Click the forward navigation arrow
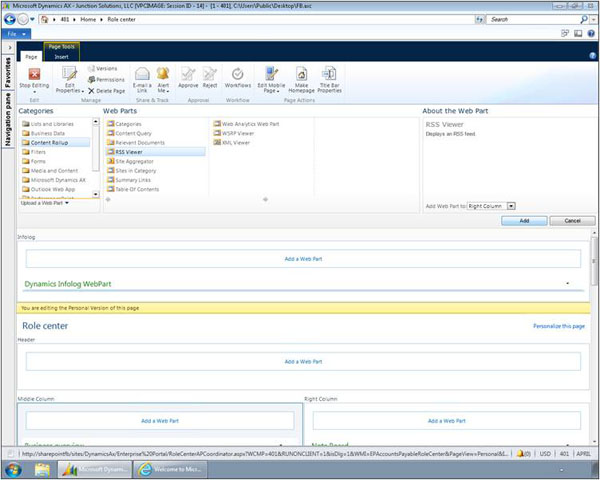Screen dimensions: 600x480 (23, 19)
